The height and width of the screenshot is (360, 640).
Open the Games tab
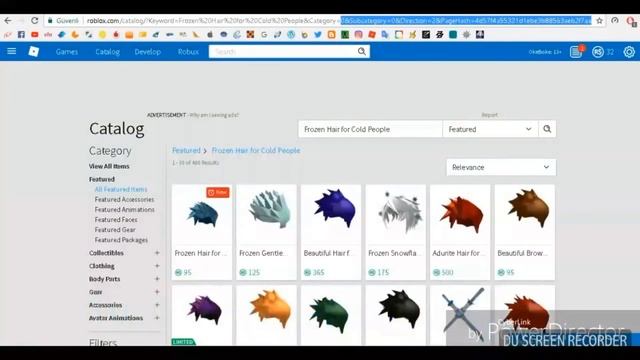(67, 52)
